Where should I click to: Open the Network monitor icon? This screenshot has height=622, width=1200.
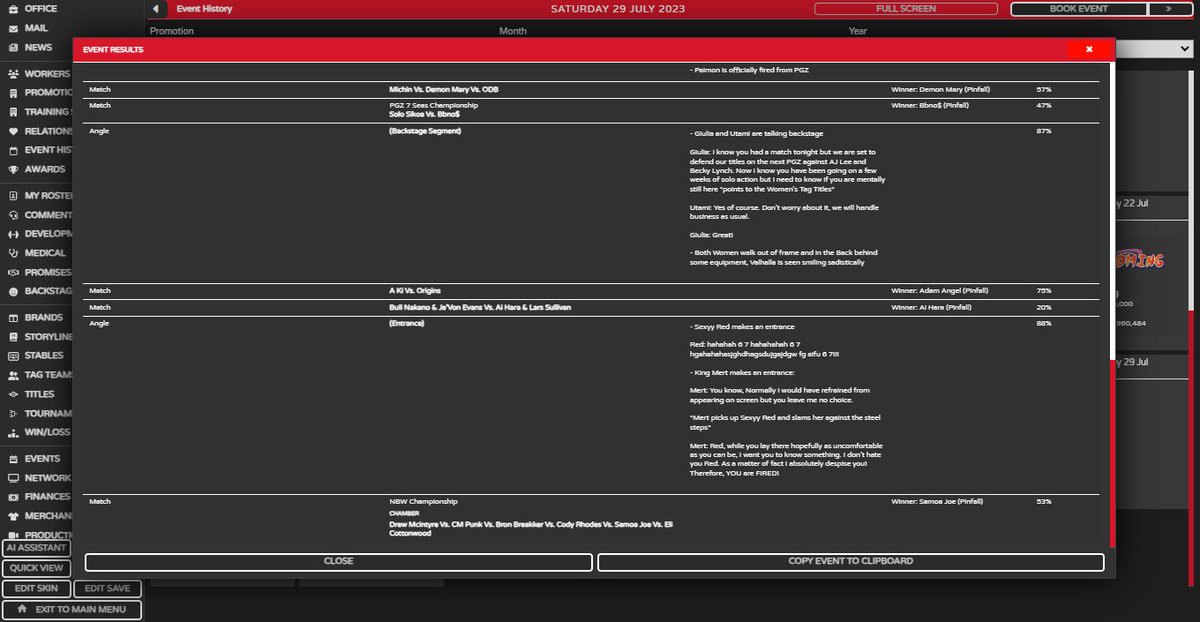point(14,478)
